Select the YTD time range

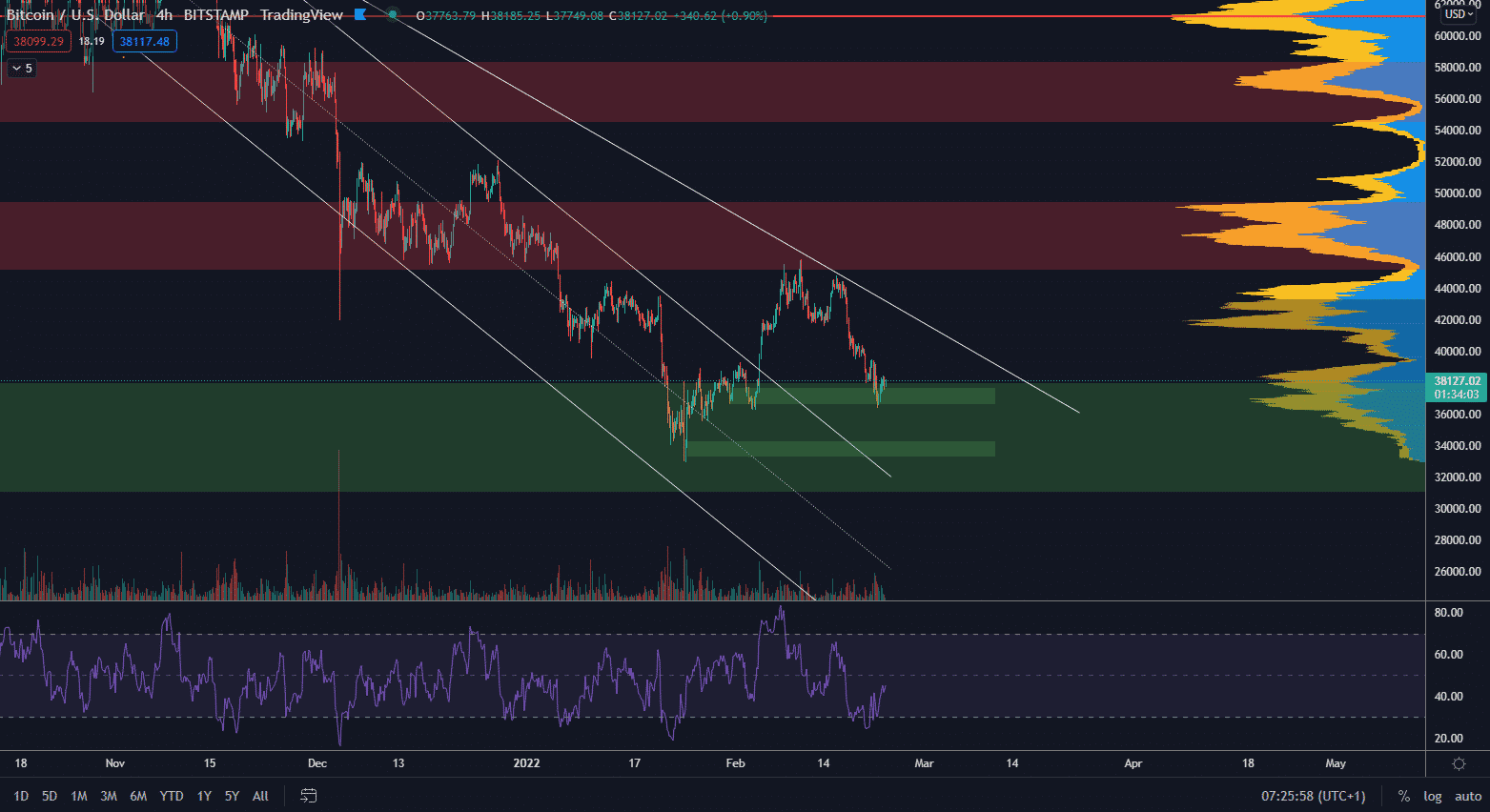[172, 796]
